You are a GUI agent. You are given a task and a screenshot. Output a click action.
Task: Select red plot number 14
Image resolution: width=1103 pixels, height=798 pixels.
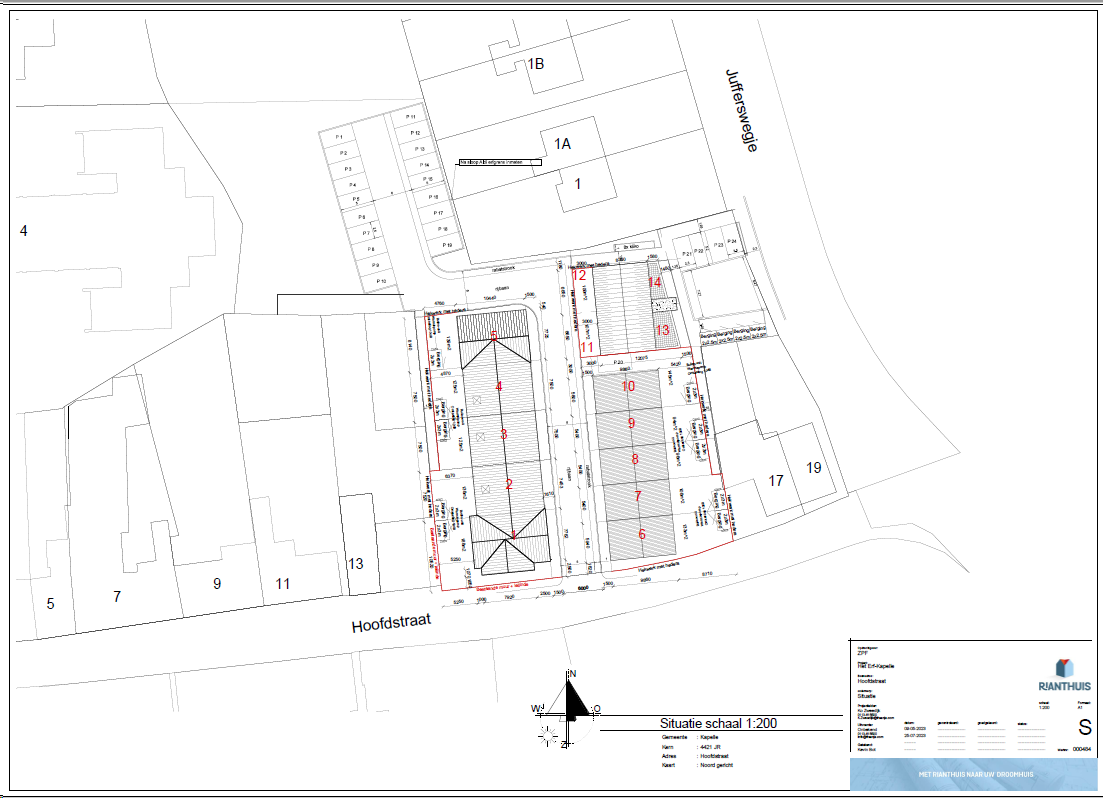[x=655, y=283]
